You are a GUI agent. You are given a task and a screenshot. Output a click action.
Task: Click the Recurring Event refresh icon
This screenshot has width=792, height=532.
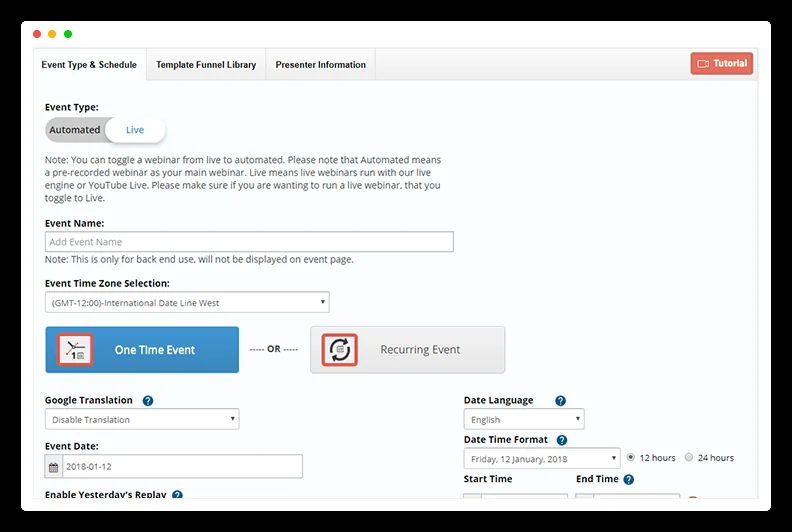click(339, 350)
